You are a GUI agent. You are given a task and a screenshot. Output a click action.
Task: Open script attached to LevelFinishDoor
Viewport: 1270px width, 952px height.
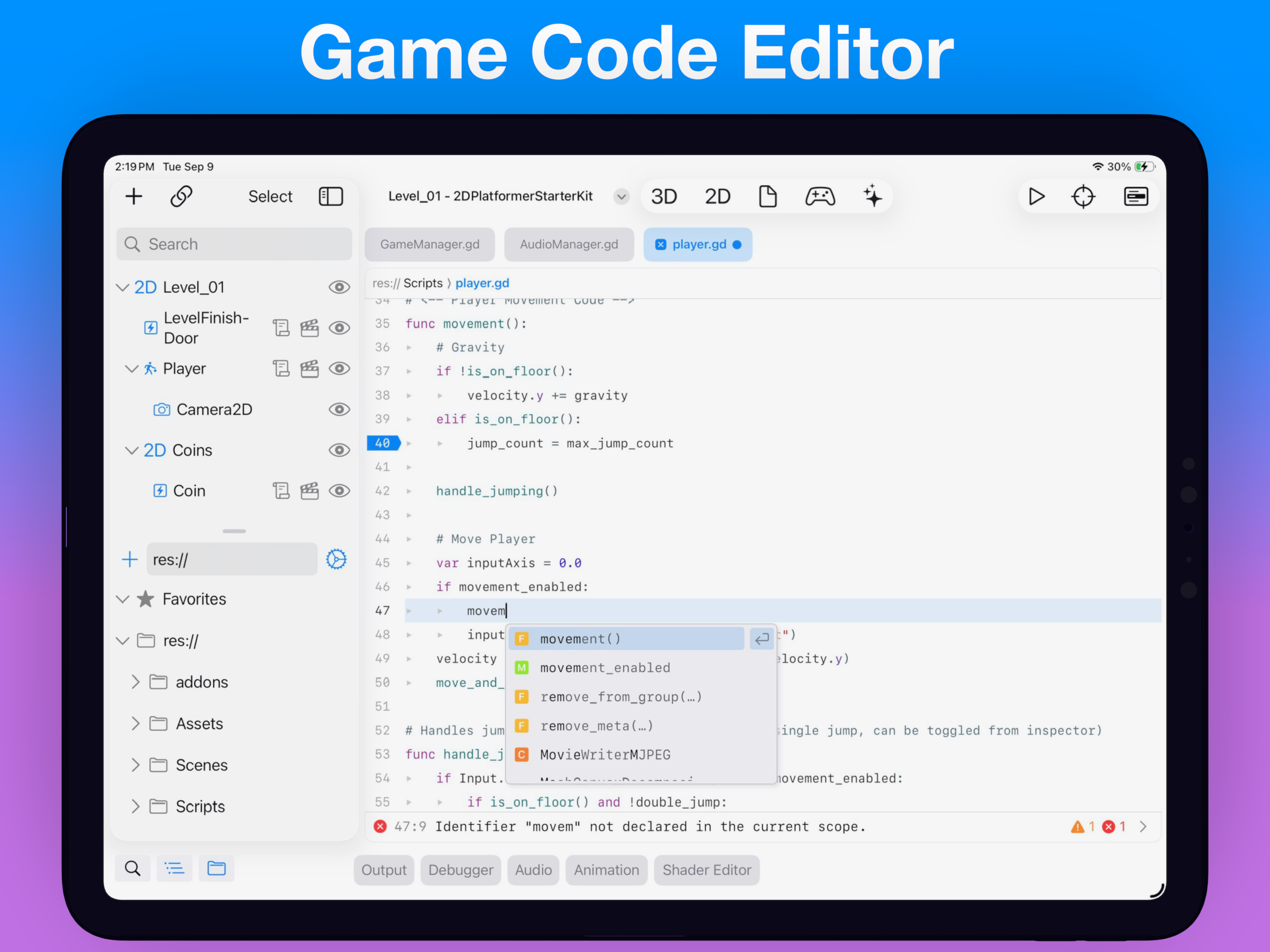(x=281, y=328)
